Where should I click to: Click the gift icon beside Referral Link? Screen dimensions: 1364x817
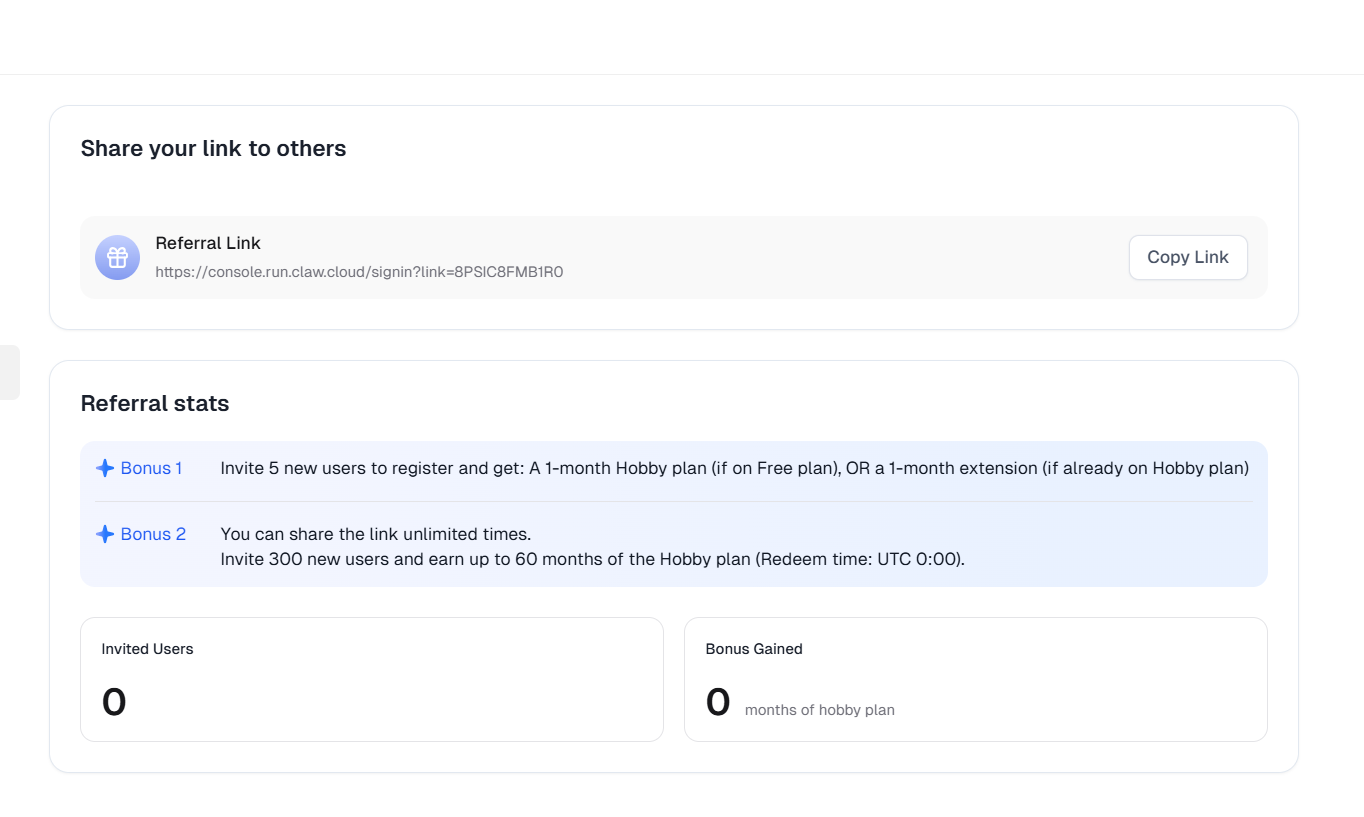117,258
